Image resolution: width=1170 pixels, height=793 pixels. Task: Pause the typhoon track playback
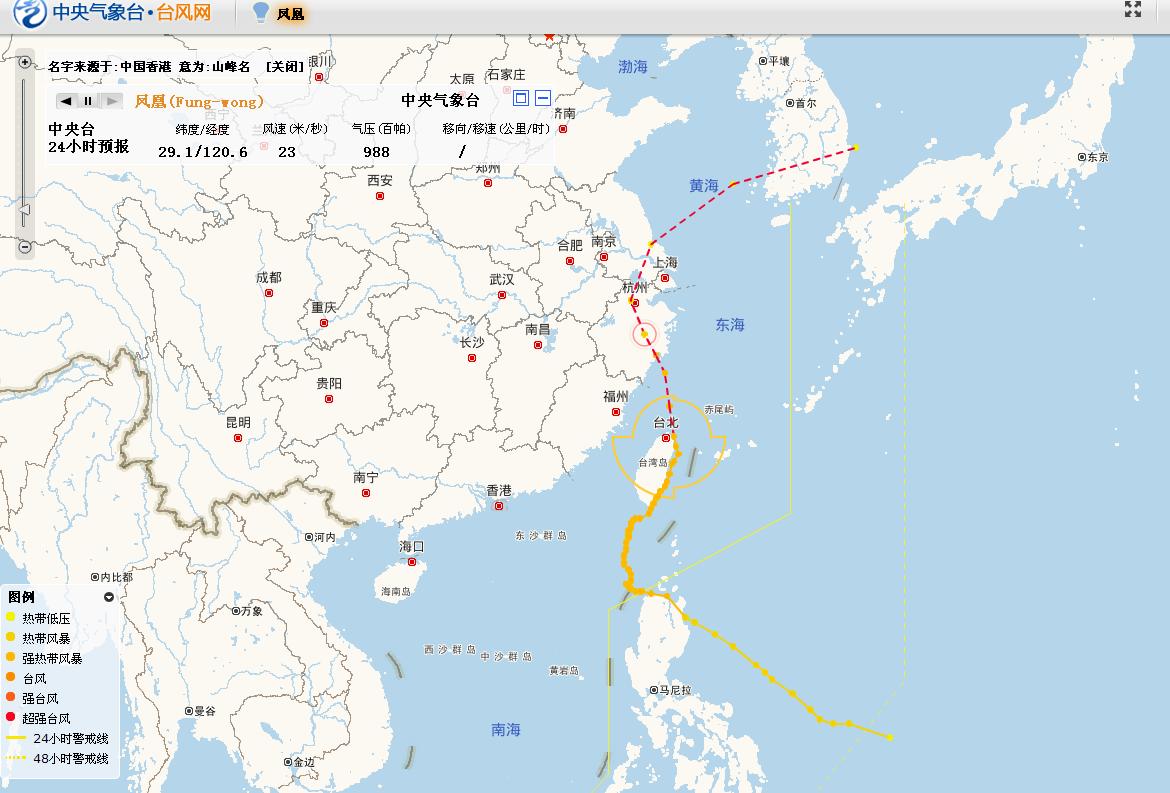click(88, 101)
